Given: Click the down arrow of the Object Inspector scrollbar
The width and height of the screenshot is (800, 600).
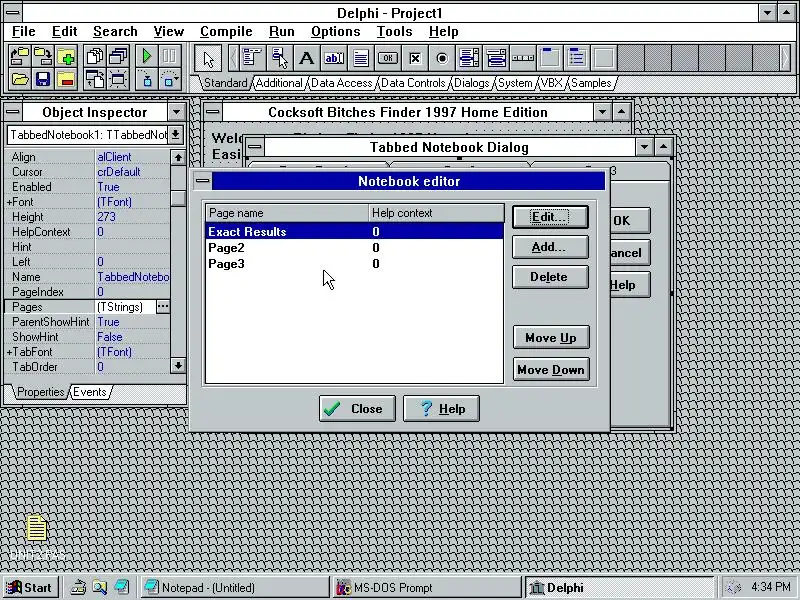Looking at the screenshot, I should pos(178,365).
